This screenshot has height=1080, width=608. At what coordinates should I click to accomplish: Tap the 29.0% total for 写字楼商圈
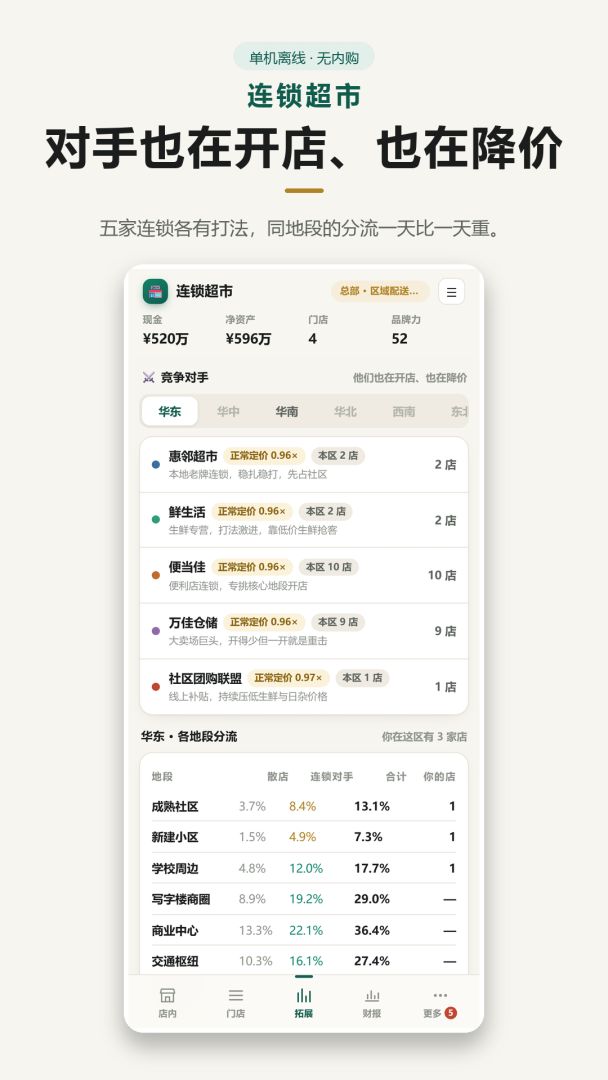point(372,900)
